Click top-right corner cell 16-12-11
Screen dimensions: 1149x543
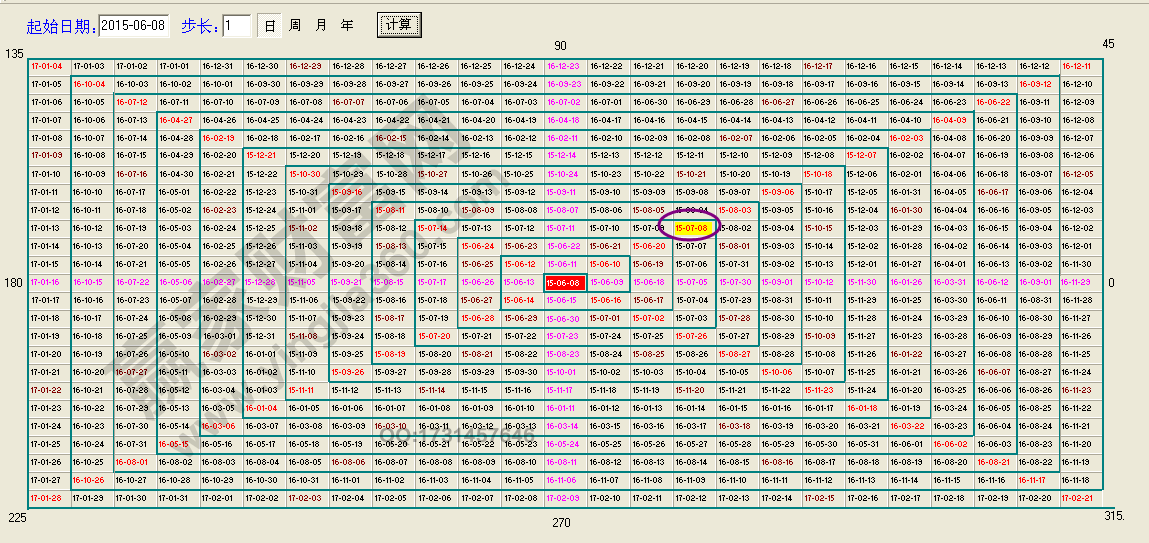1077,66
